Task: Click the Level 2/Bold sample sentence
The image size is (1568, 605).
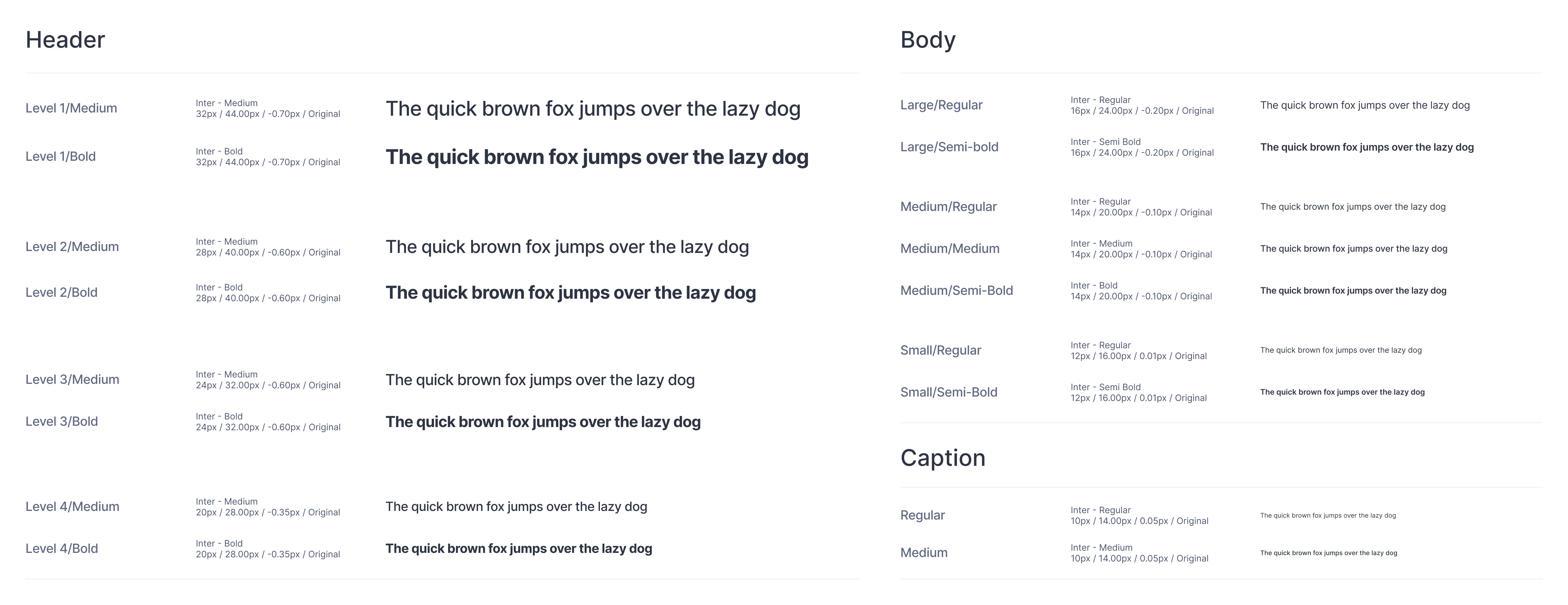Action: (x=571, y=293)
